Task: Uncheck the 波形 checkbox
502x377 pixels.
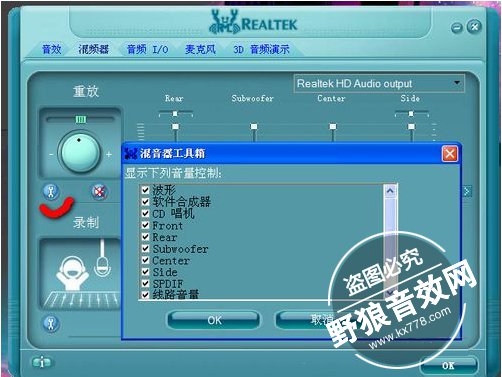Action: [x=145, y=190]
